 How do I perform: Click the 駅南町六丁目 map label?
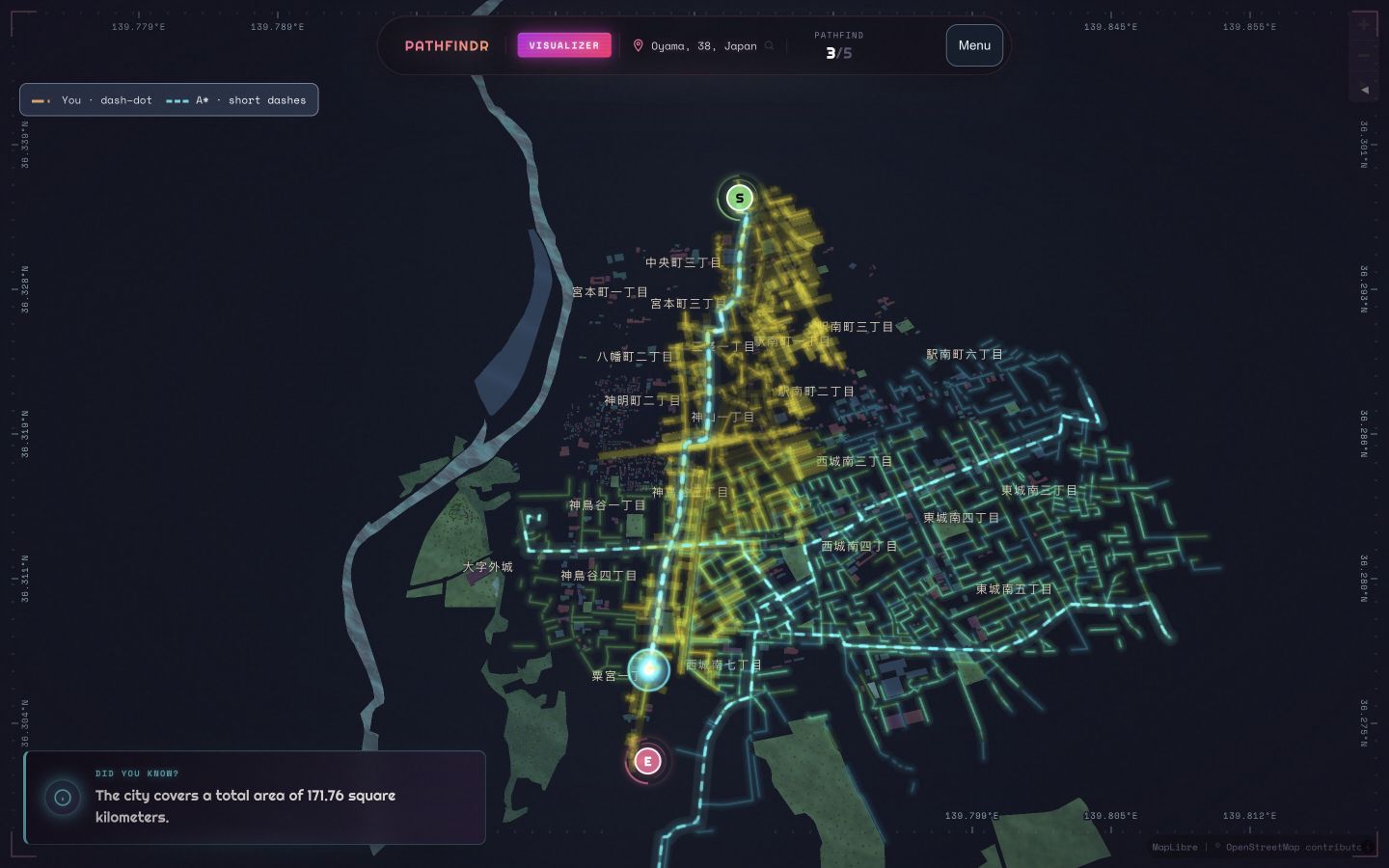pos(965,354)
